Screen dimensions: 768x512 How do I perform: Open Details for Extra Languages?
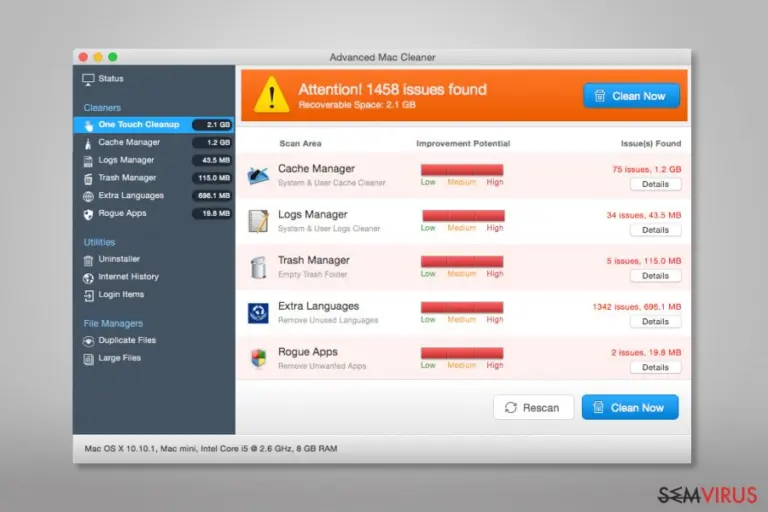(655, 322)
